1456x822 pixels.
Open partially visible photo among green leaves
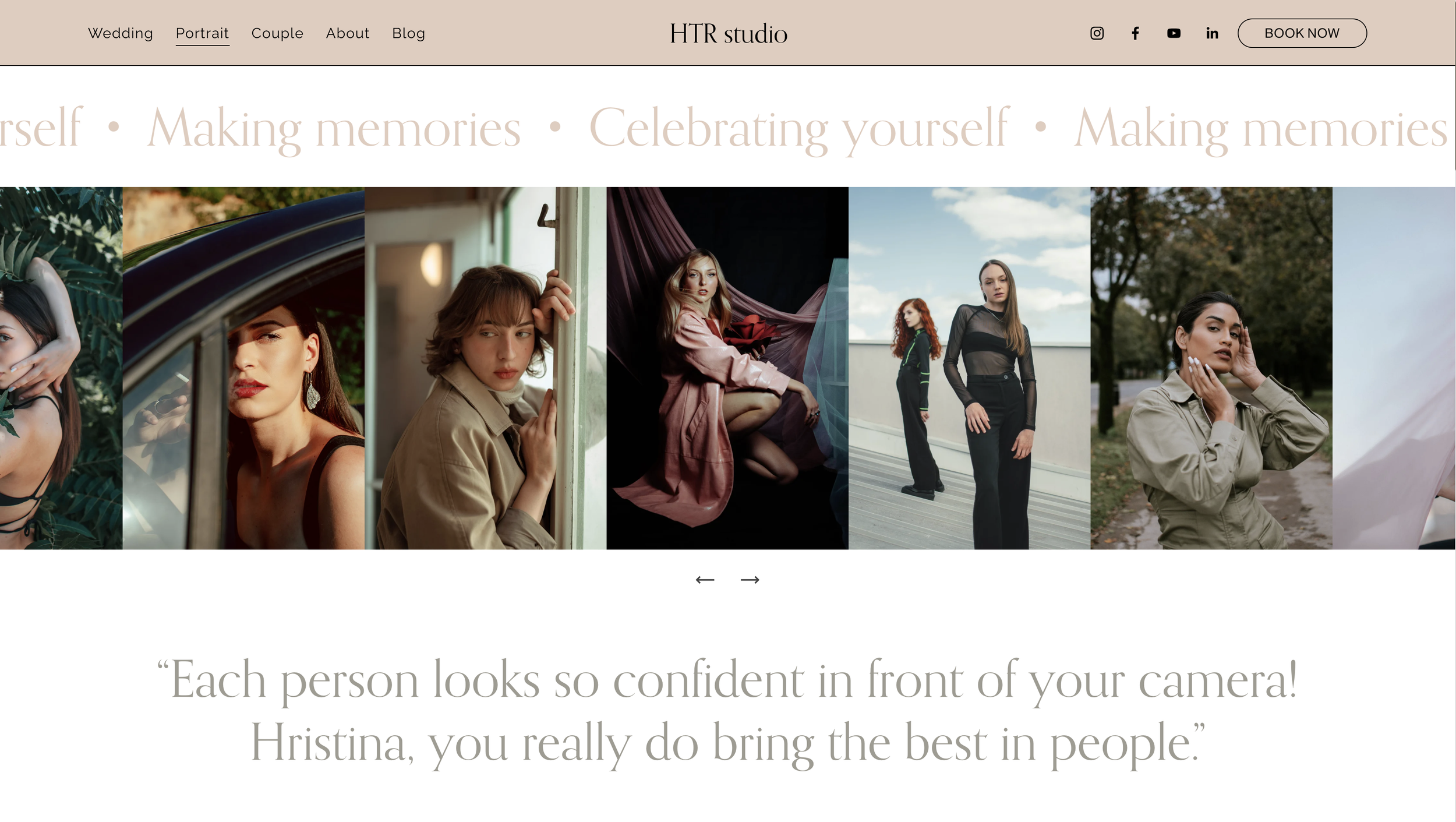[x=61, y=368]
